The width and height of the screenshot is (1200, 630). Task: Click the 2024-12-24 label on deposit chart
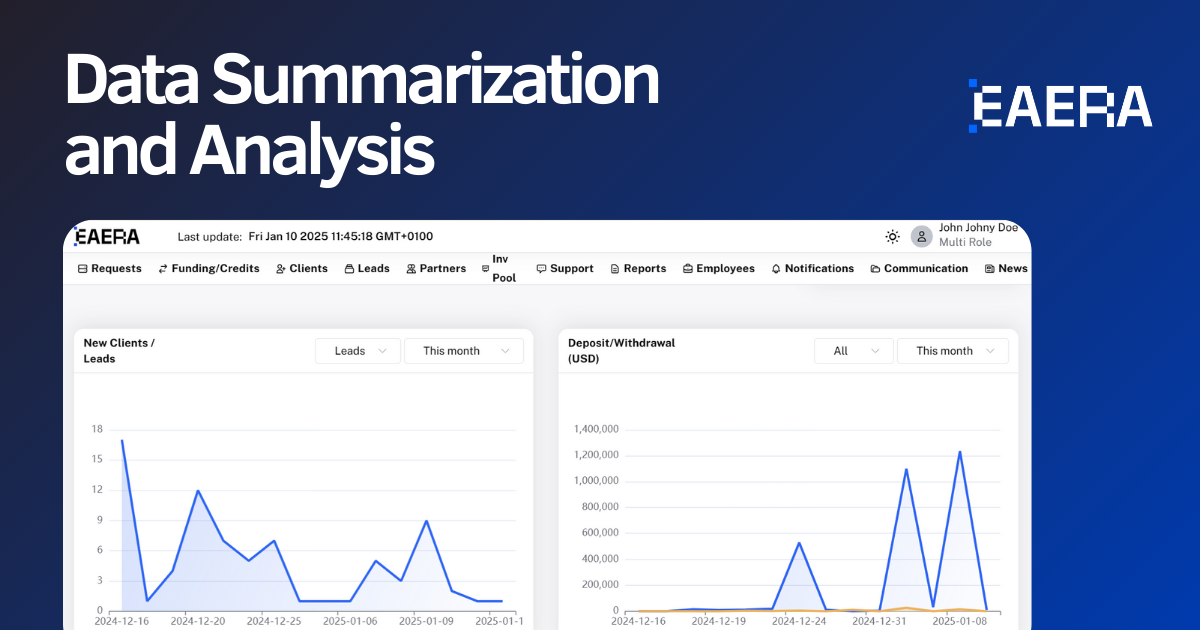(799, 621)
